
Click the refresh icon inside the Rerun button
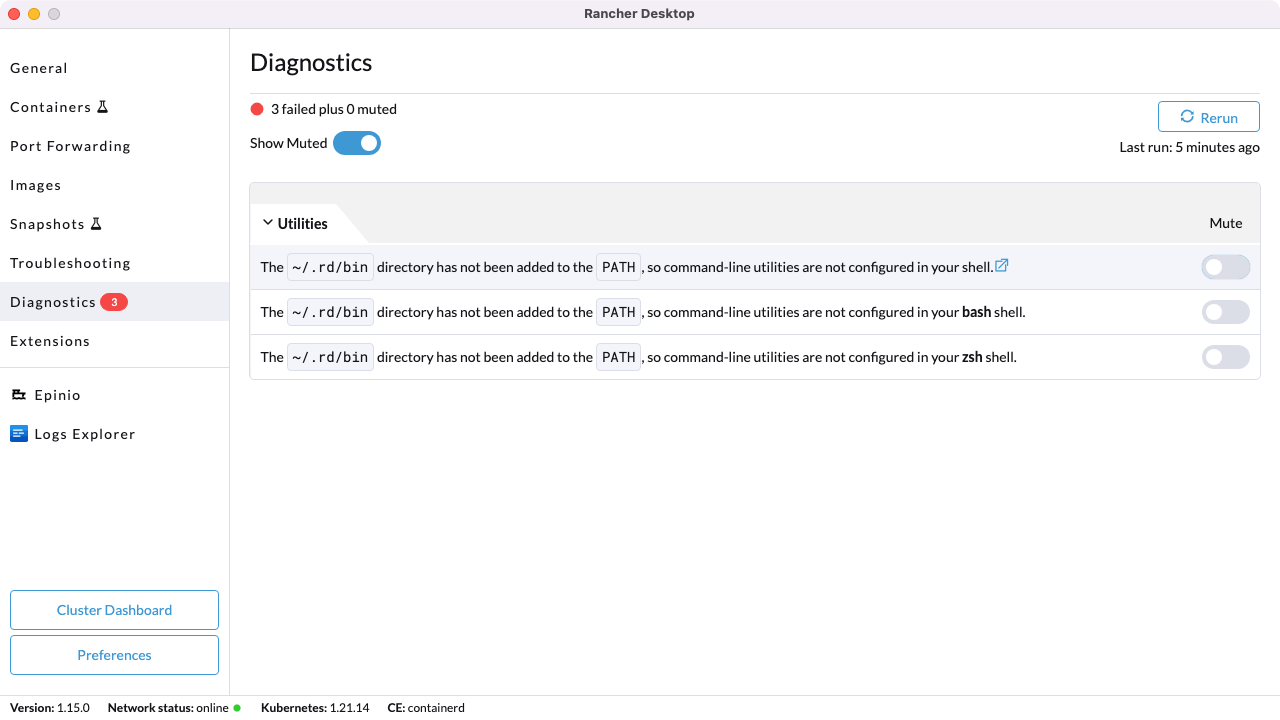pos(1189,116)
